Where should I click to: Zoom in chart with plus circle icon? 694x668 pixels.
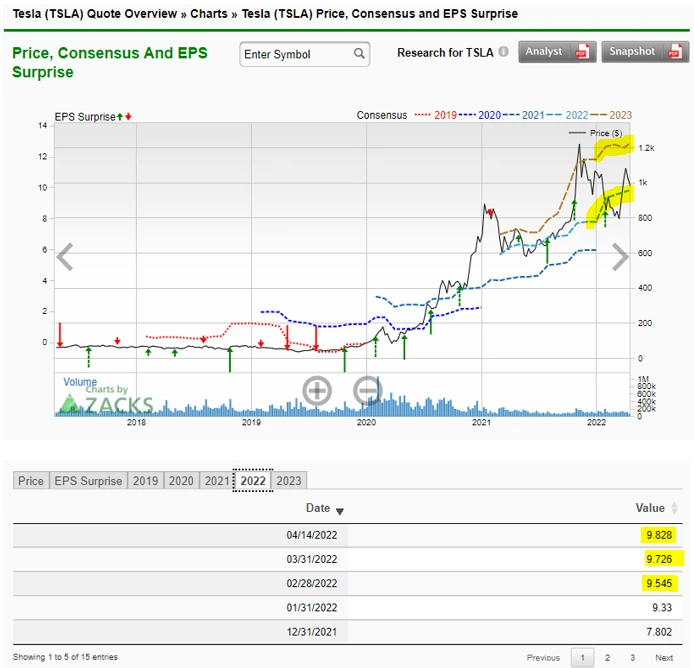point(317,390)
